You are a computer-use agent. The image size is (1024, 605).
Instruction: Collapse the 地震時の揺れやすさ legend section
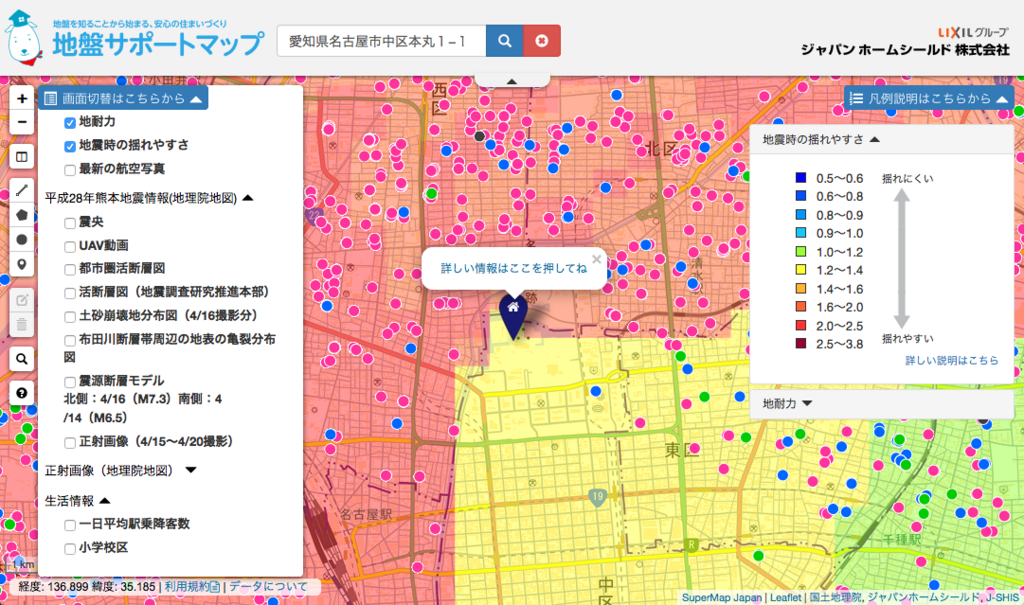click(x=875, y=139)
